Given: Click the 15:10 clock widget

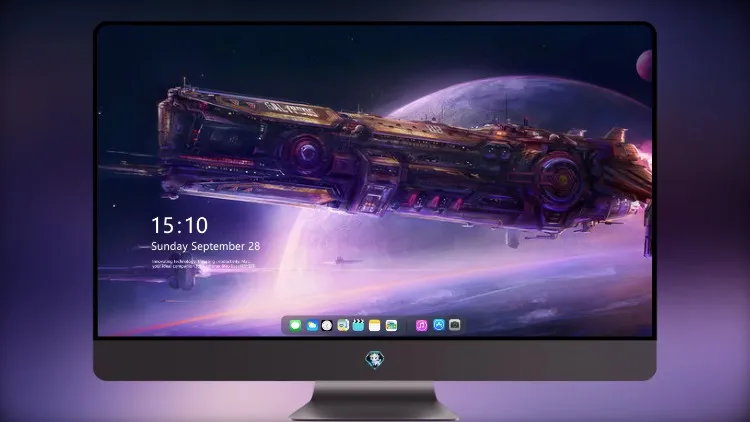Looking at the screenshot, I should [179, 225].
